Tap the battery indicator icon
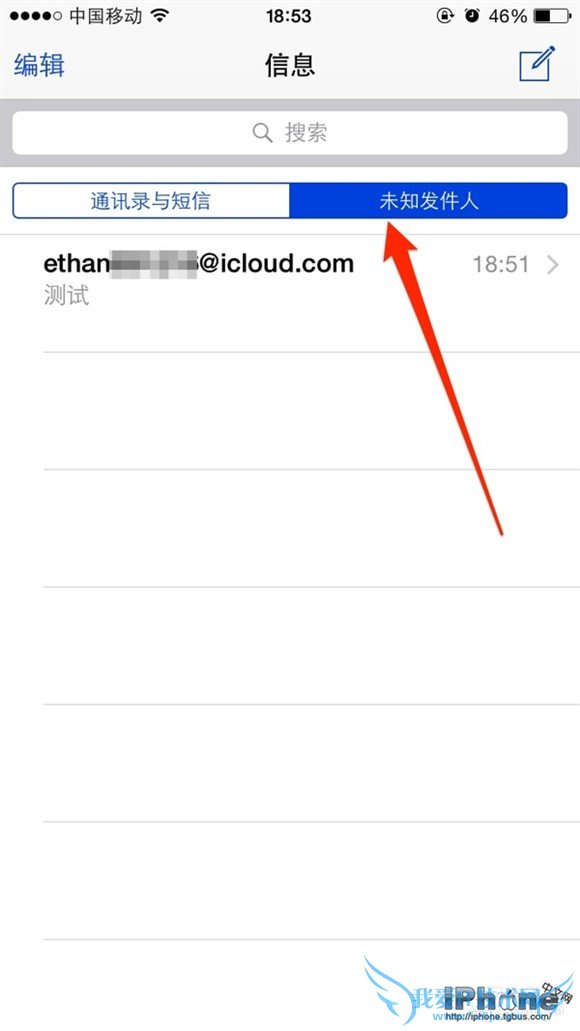 coord(552,16)
